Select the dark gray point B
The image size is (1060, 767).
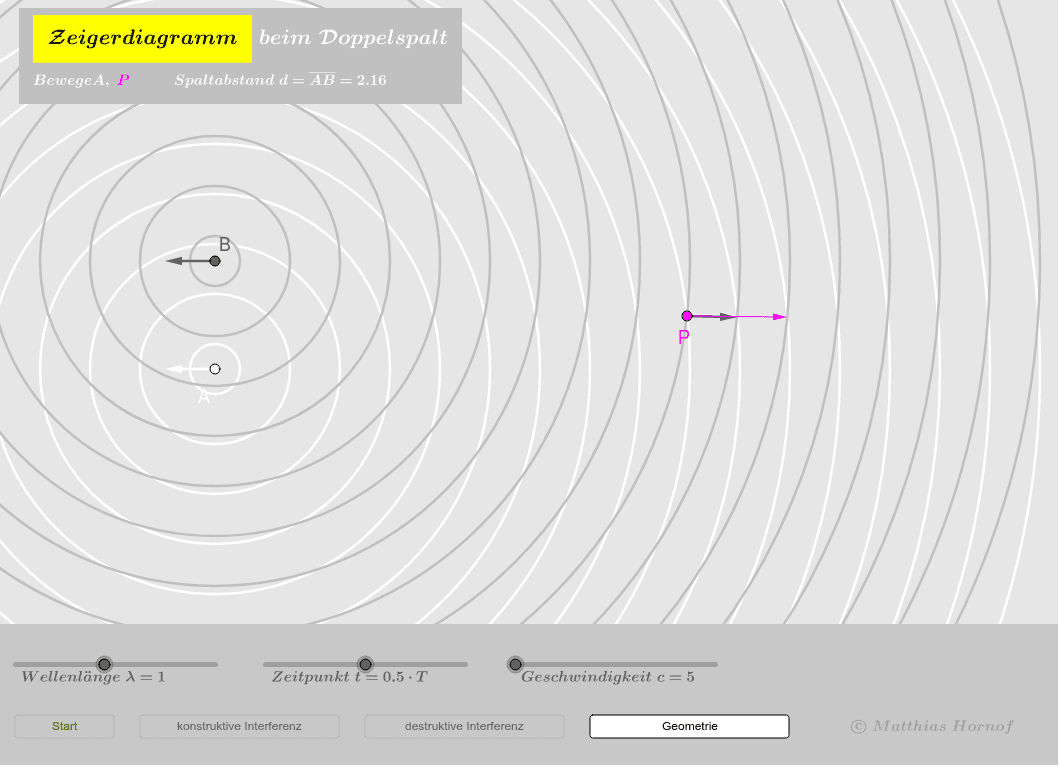(x=215, y=261)
